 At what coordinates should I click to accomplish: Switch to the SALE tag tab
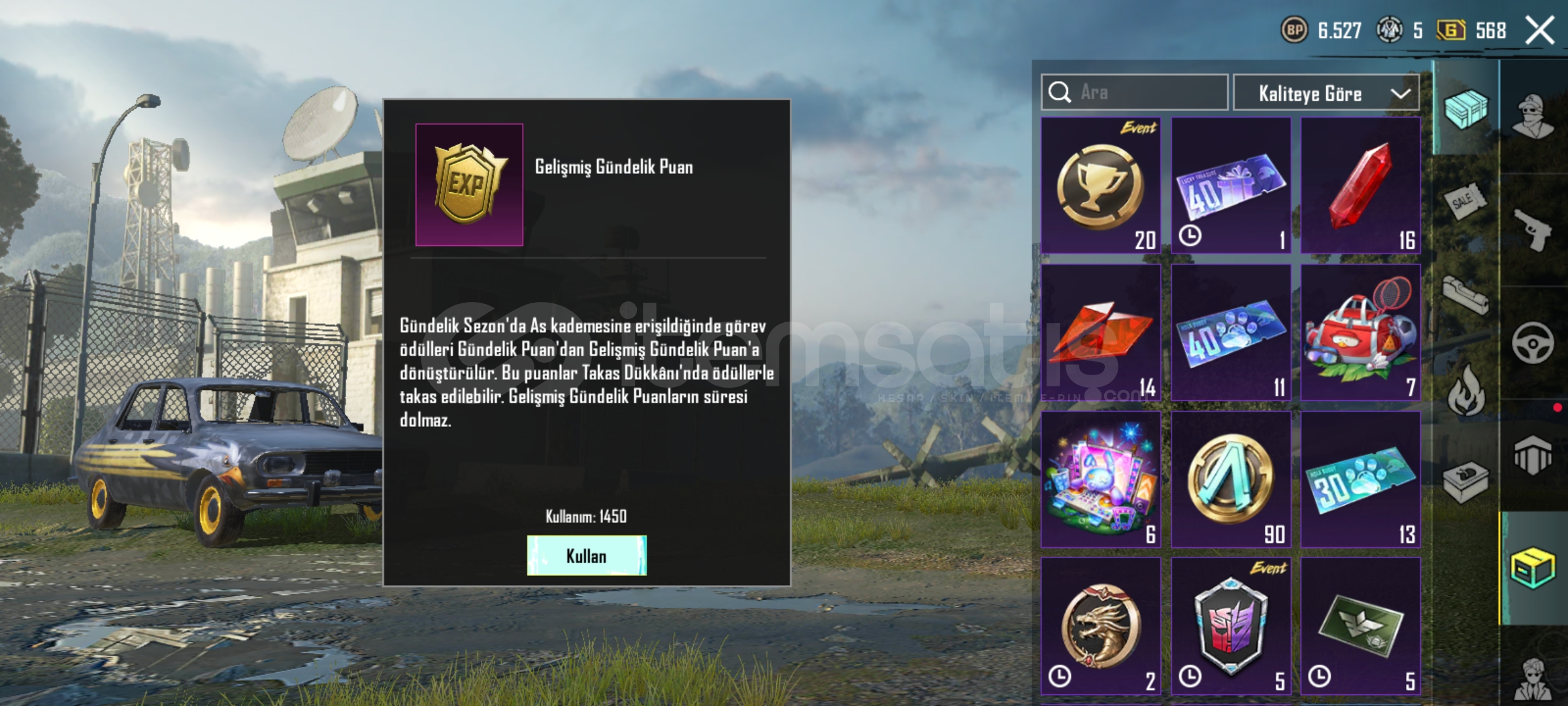coord(1466,202)
